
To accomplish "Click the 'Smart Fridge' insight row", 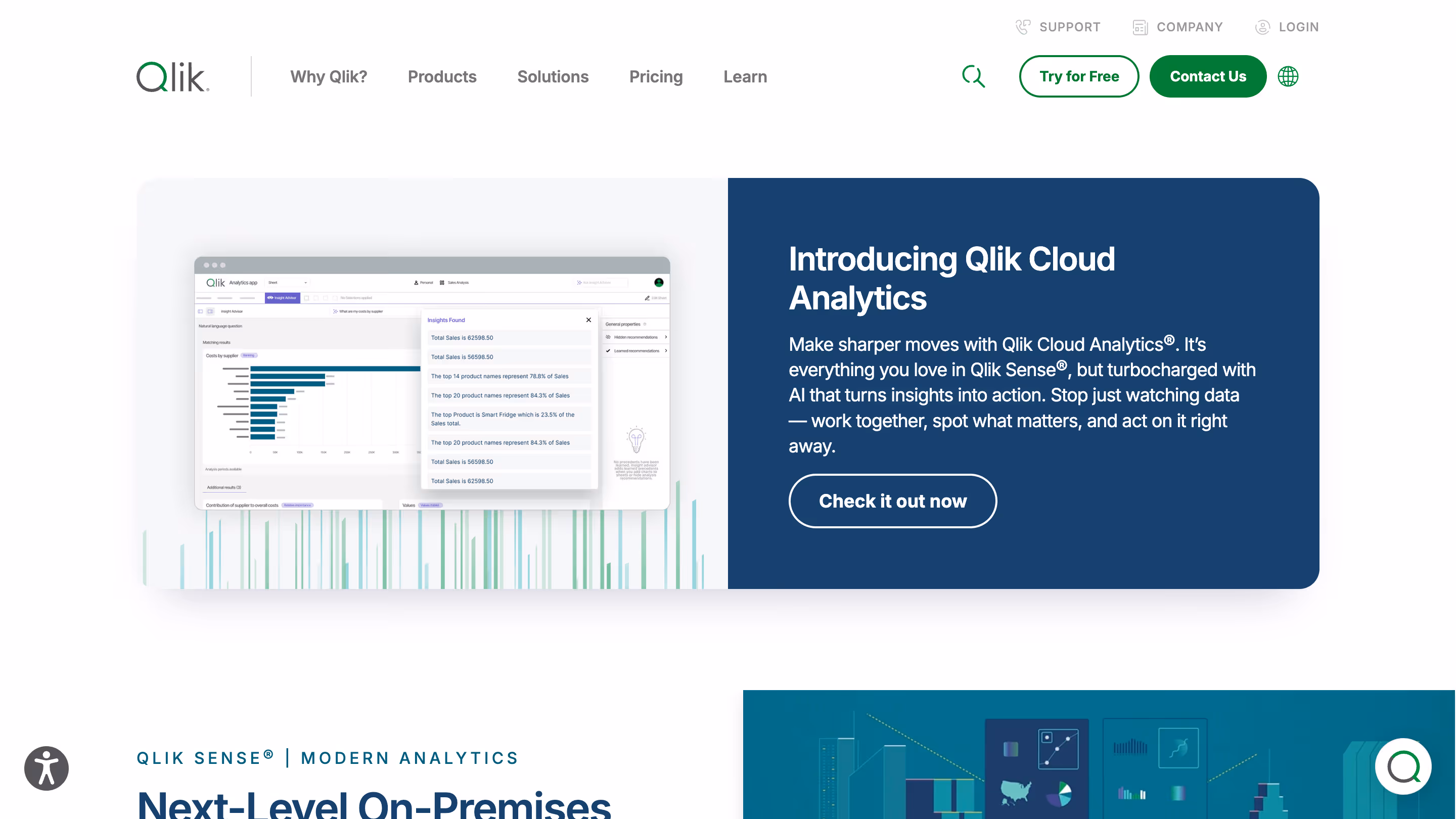I will [x=509, y=419].
